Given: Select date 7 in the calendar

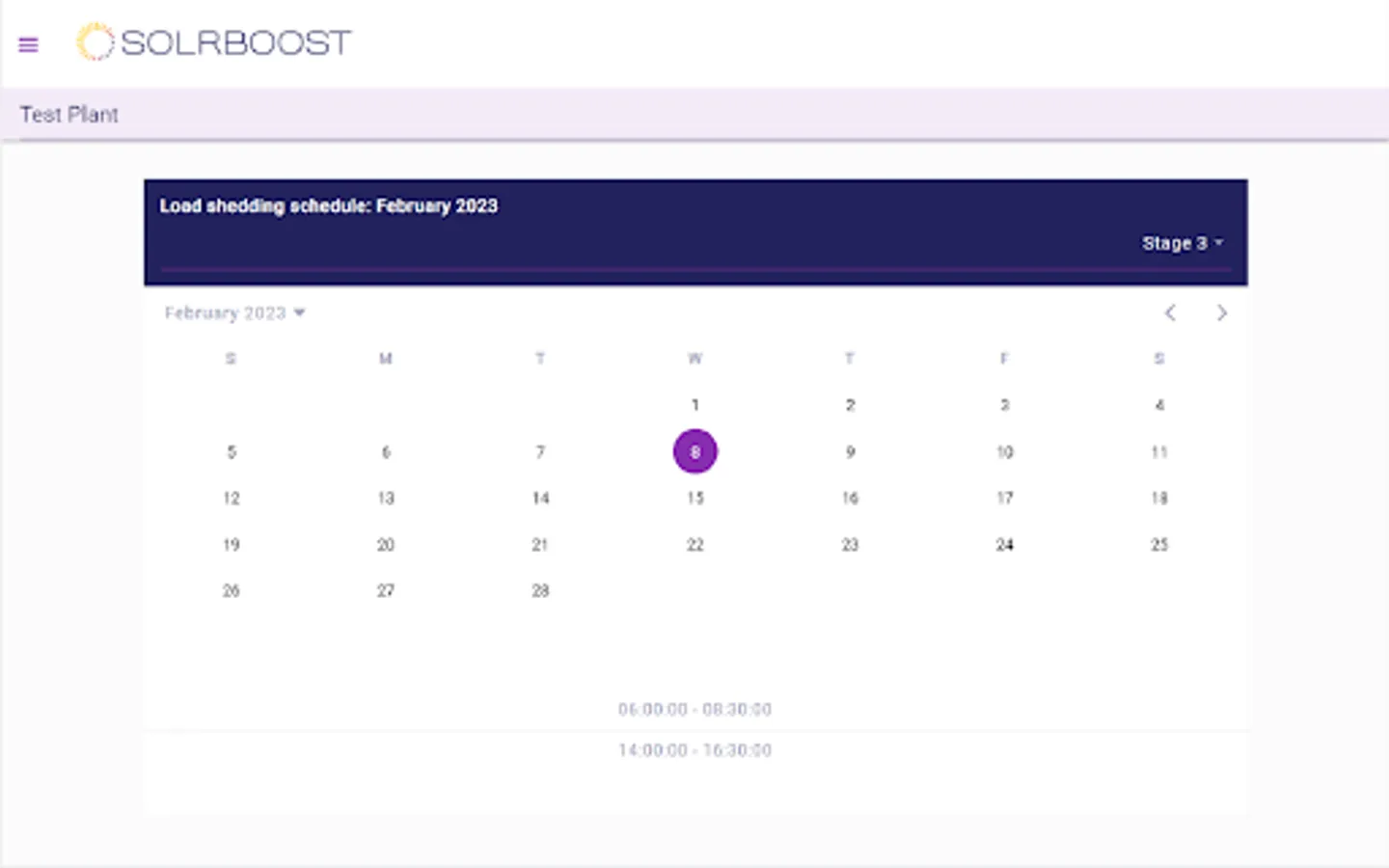Looking at the screenshot, I should (x=540, y=451).
